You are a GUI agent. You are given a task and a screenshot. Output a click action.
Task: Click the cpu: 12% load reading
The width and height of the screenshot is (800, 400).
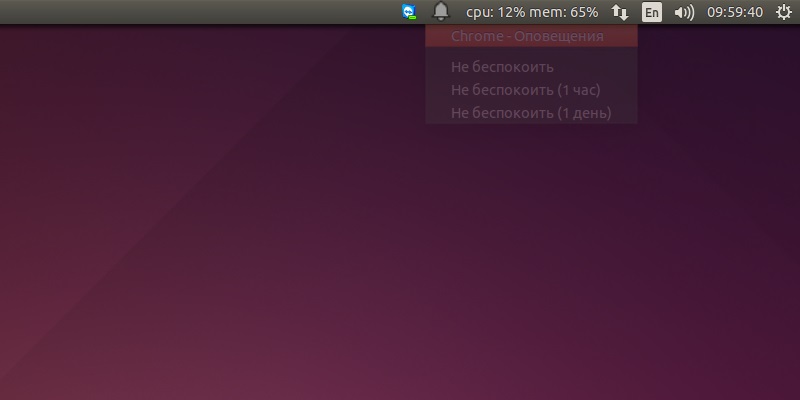498,12
